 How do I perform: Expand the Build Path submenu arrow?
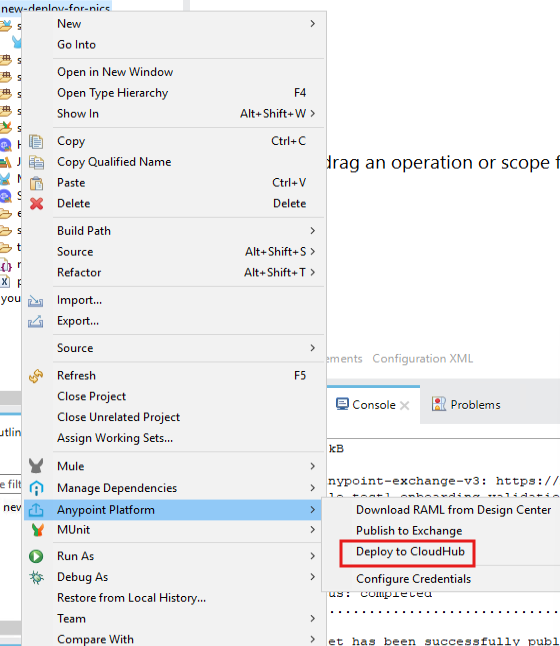tap(313, 231)
